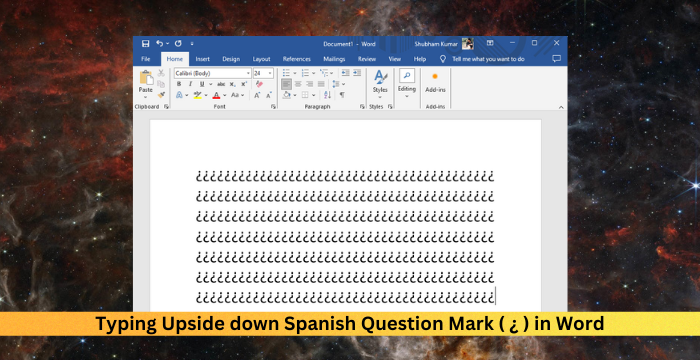The image size is (700, 360).
Task: Open the Paragraph dialog launcher
Action: (362, 107)
